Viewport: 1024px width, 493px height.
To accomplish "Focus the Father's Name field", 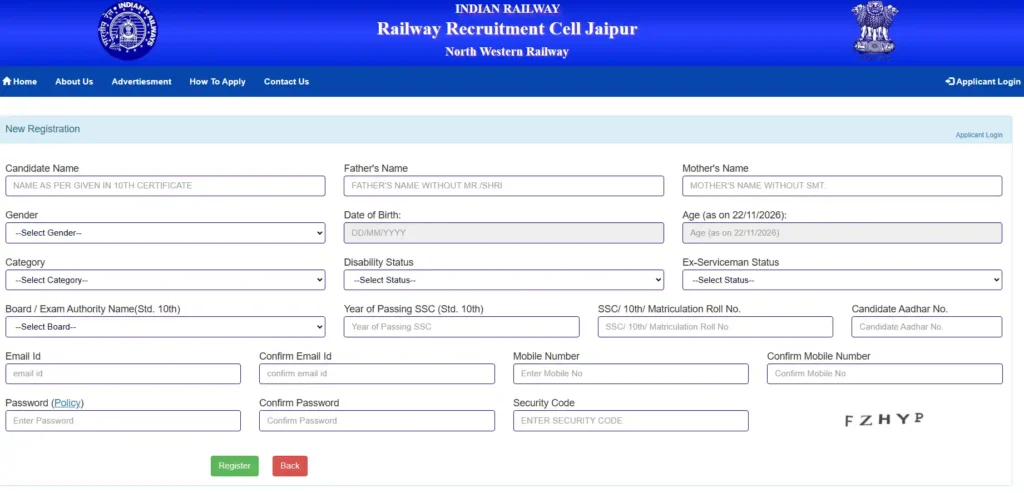I will tap(504, 186).
